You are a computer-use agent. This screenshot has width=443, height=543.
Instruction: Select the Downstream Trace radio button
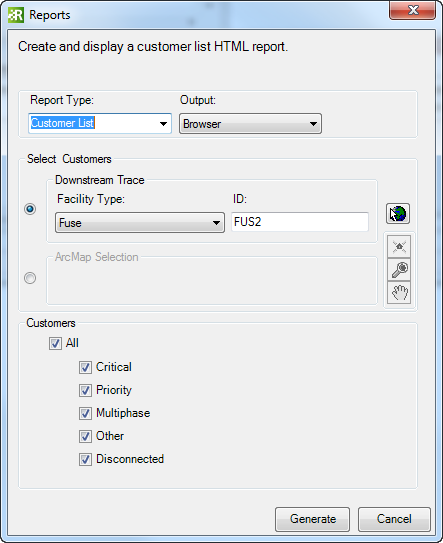pyautogui.click(x=30, y=209)
